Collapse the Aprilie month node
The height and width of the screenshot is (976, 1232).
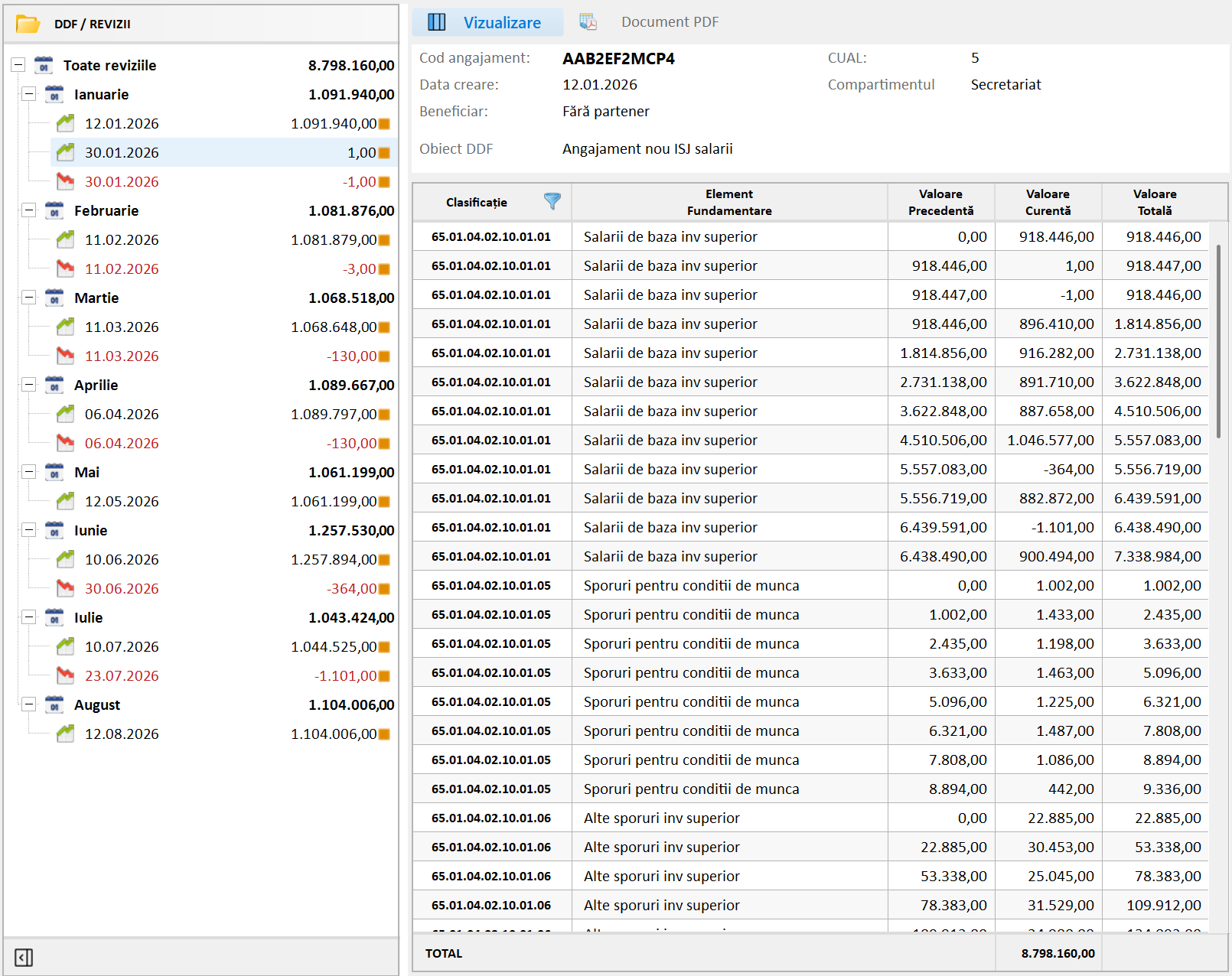pyautogui.click(x=29, y=385)
